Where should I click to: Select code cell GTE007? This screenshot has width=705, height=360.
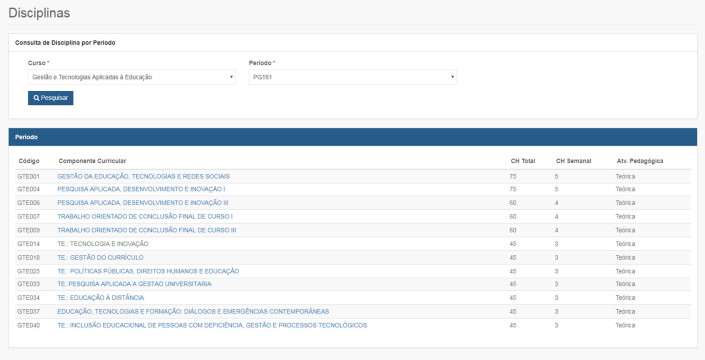[x=28, y=217]
